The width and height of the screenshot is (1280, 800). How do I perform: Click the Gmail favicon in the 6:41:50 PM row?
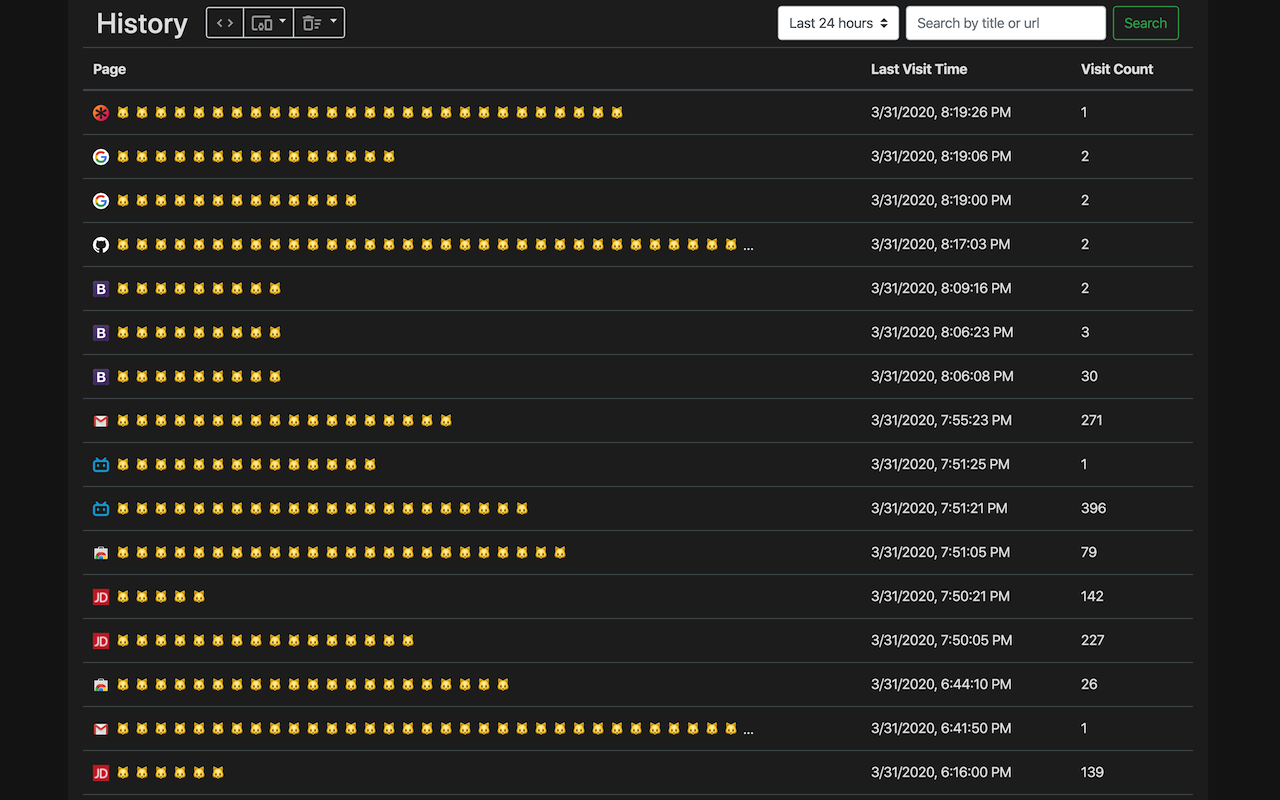pos(101,729)
